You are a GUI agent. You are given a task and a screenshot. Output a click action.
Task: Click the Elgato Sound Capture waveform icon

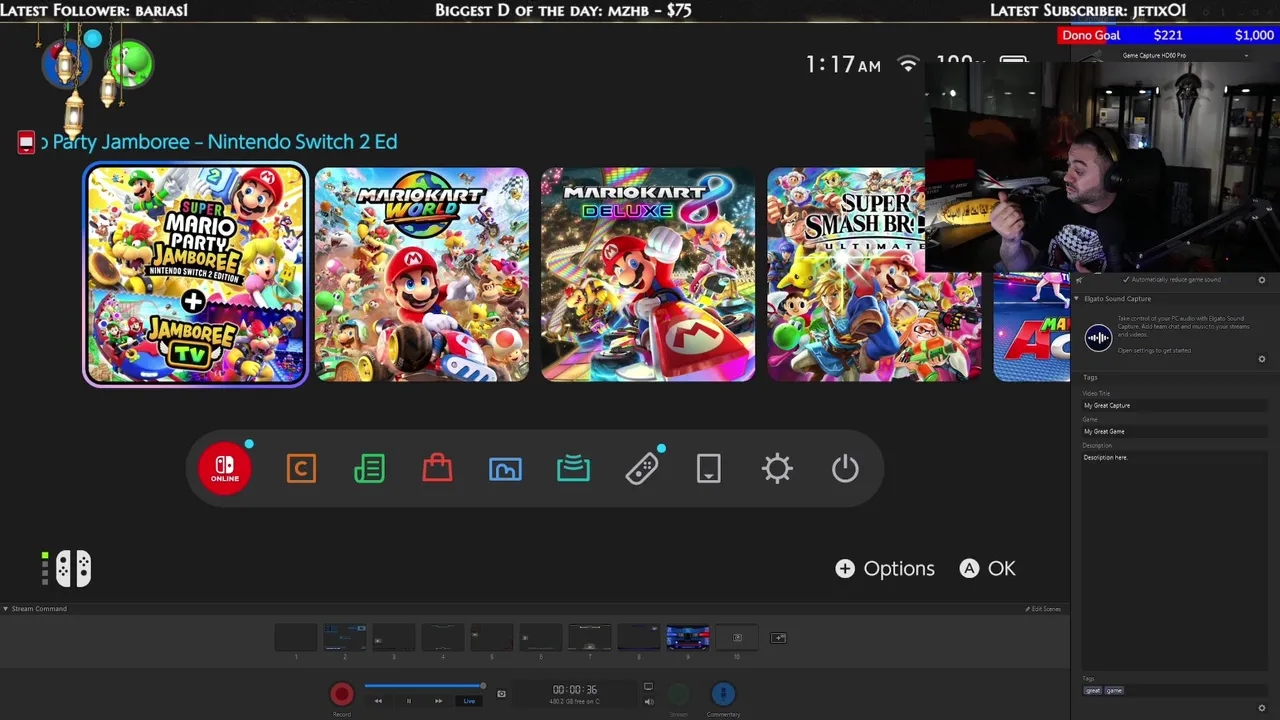pyautogui.click(x=1098, y=338)
